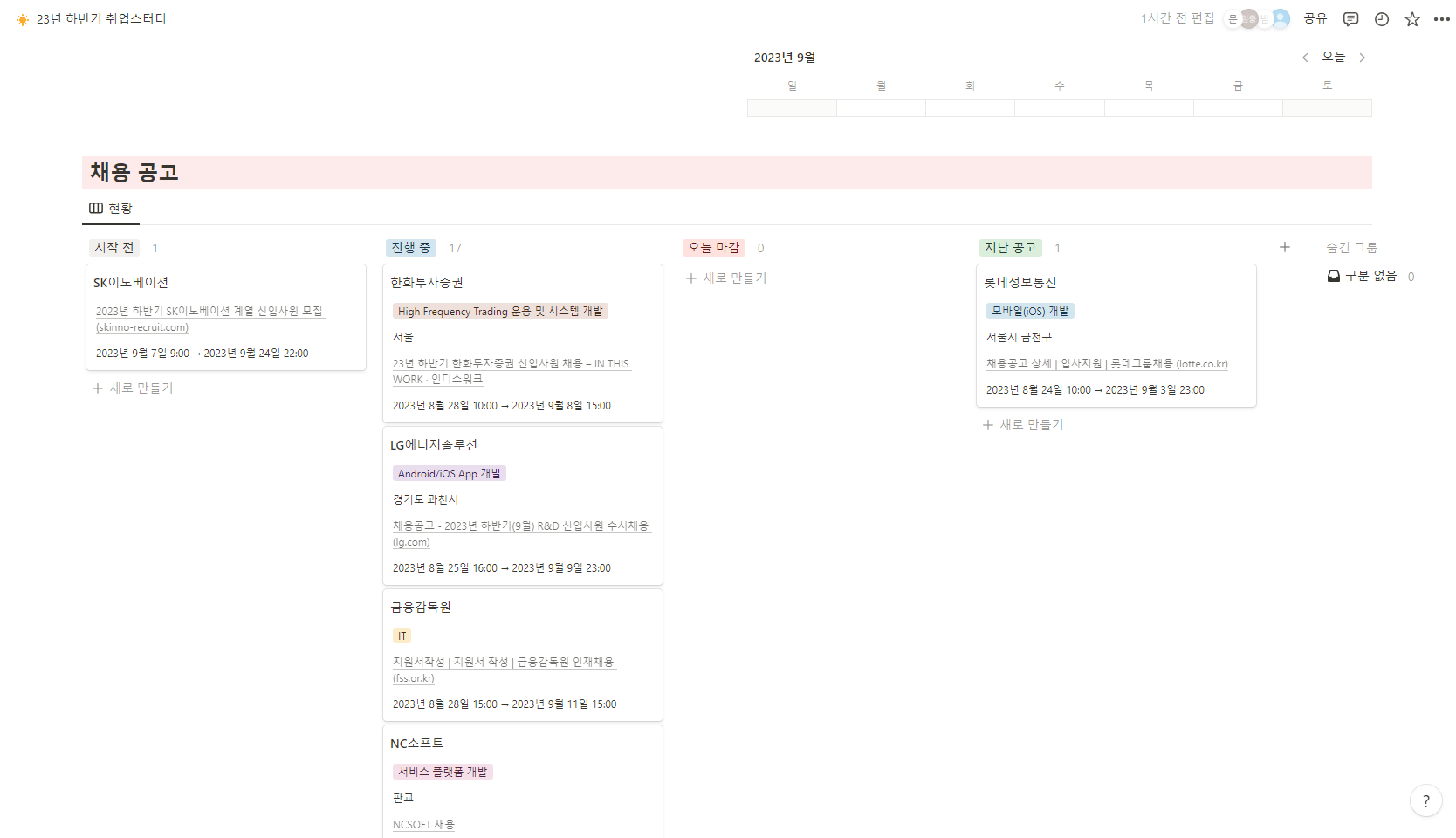Screen dimensions: 1456x838
Task: Open the help question mark button
Action: (1426, 800)
